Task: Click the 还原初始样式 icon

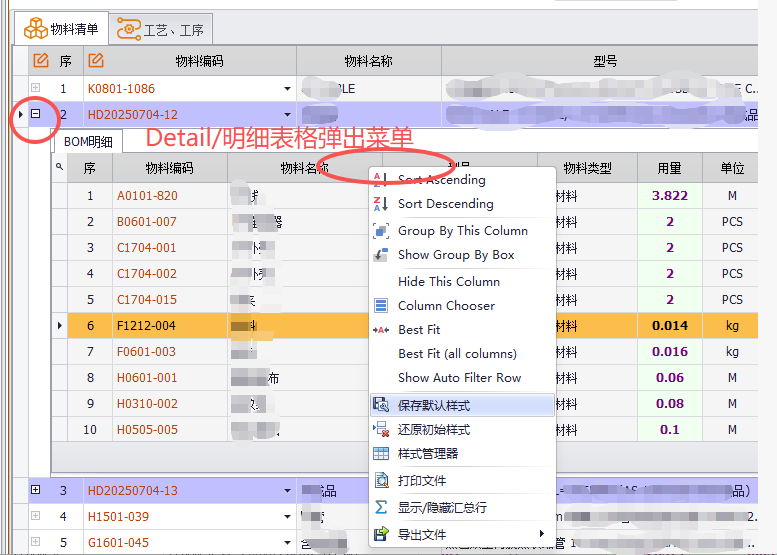Action: pos(381,429)
